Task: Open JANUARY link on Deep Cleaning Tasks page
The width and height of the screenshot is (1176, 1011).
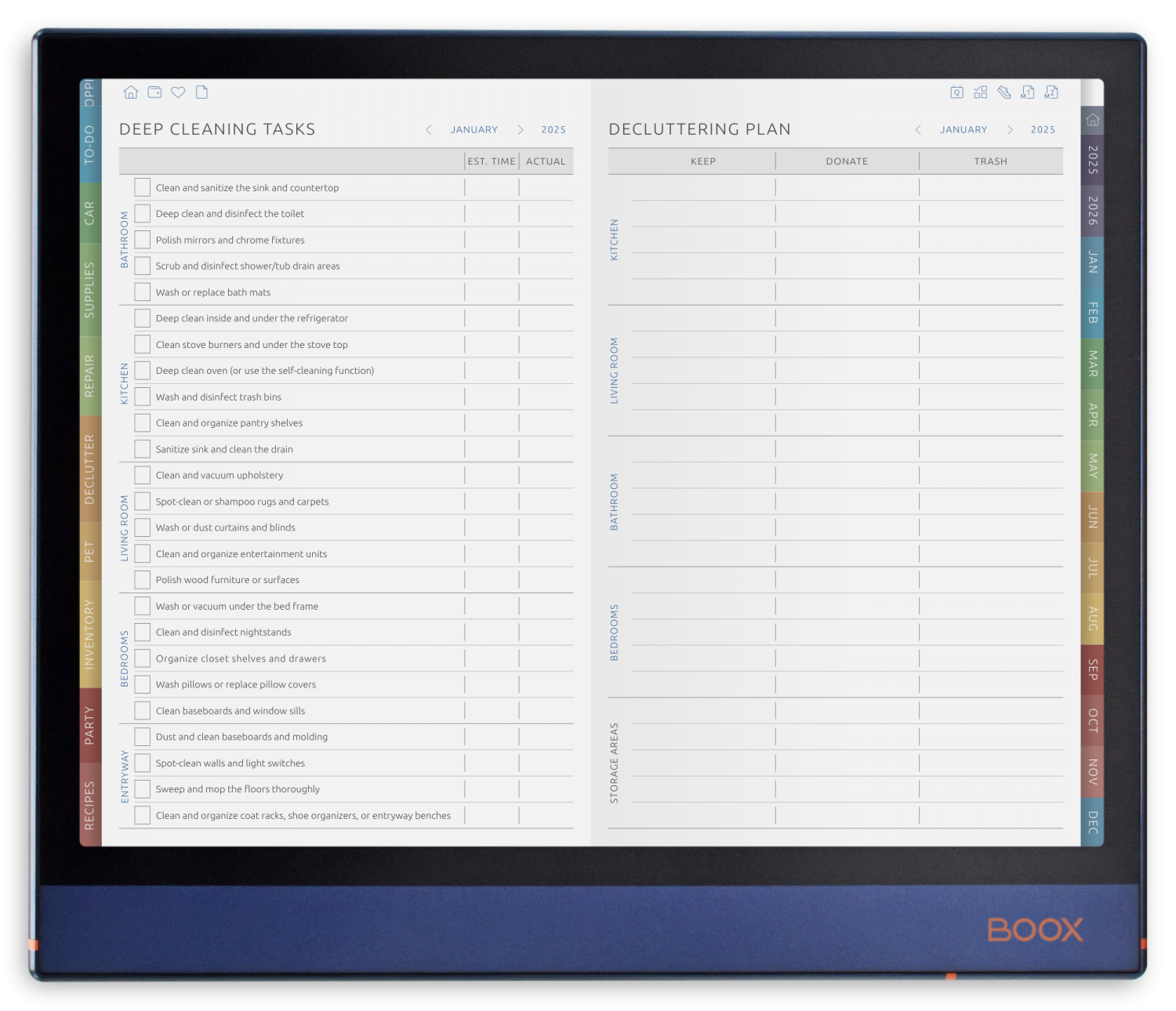Action: coord(474,130)
